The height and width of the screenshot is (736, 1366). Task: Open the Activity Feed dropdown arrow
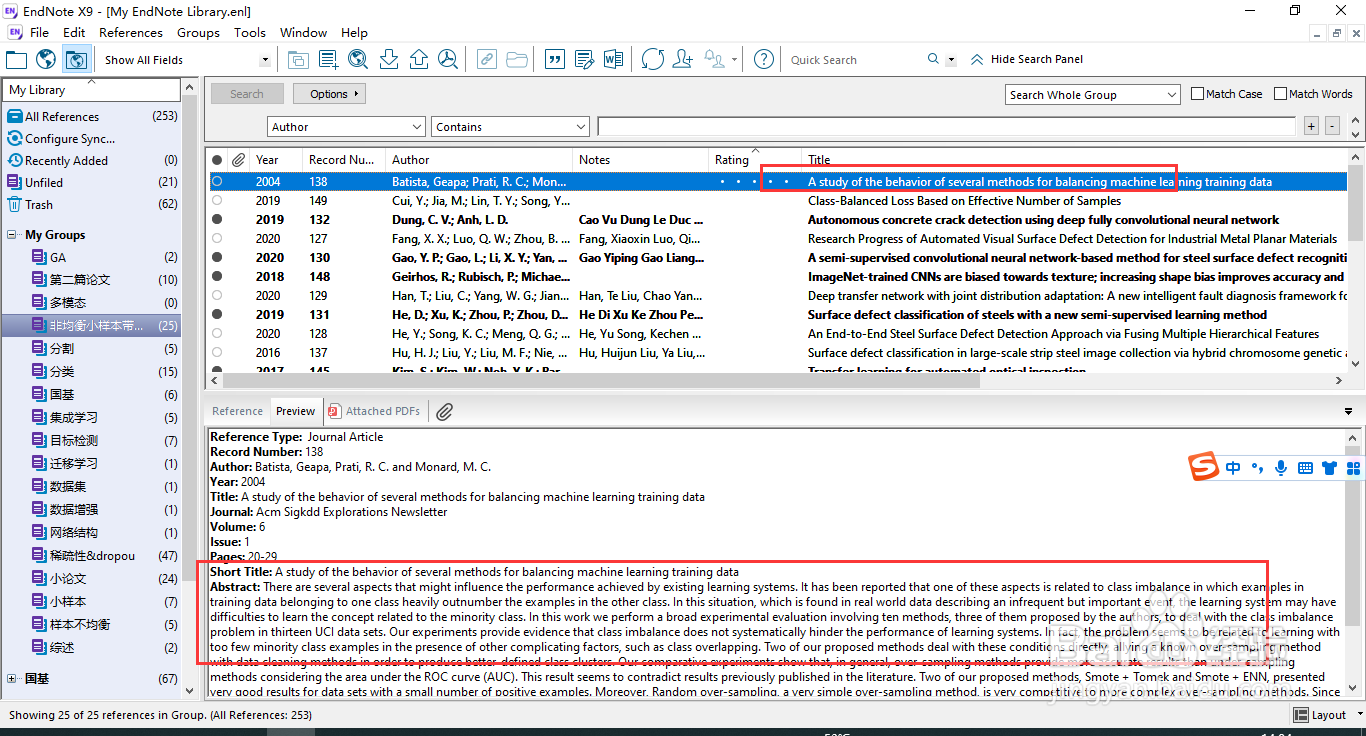click(735, 60)
